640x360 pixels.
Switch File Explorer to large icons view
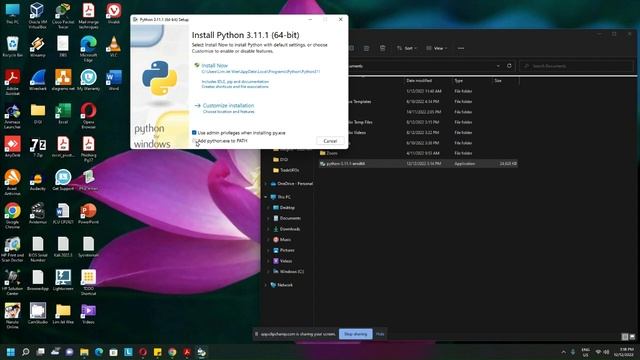pos(632,337)
